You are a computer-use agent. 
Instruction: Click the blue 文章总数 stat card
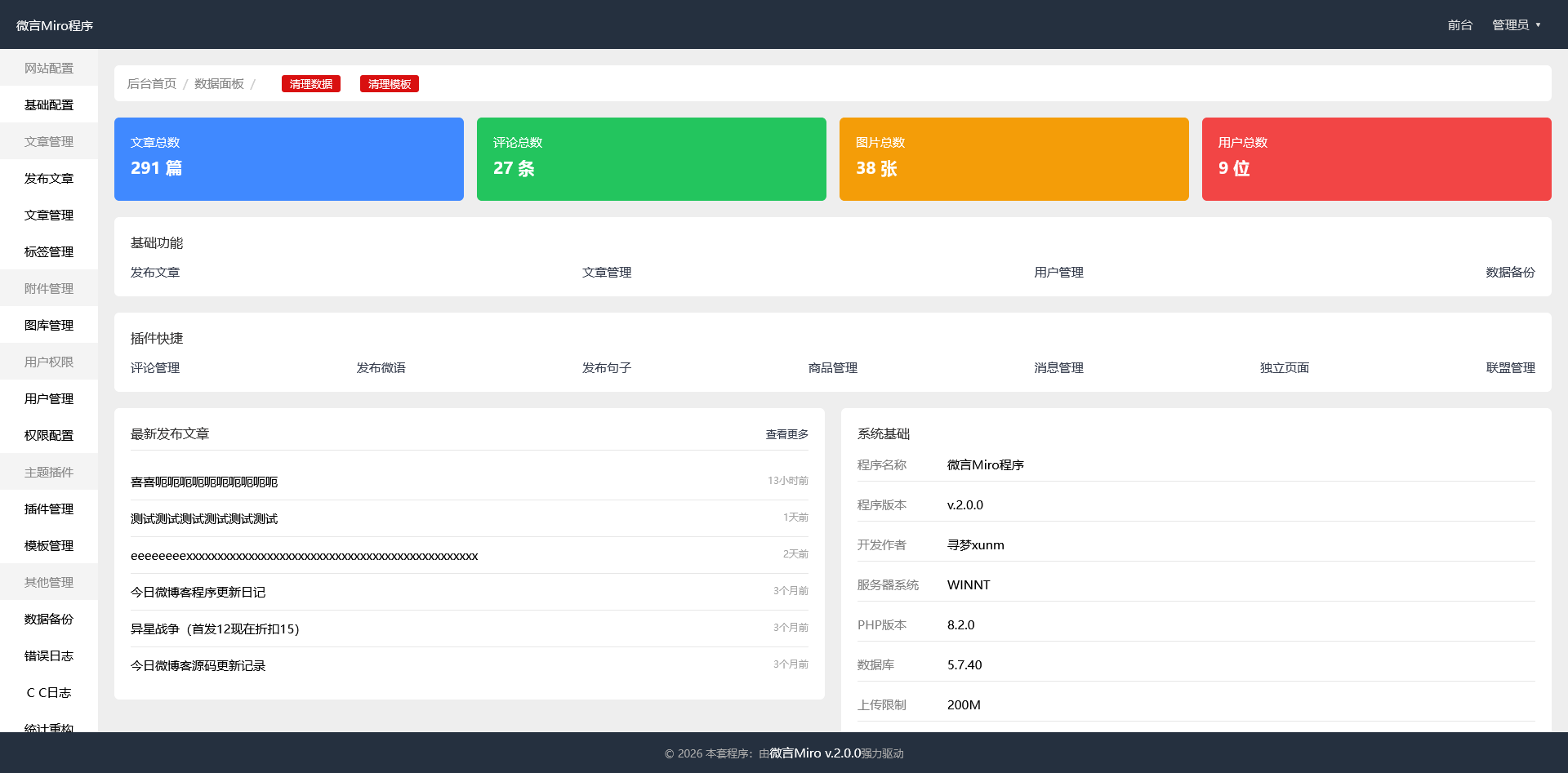pyautogui.click(x=289, y=159)
